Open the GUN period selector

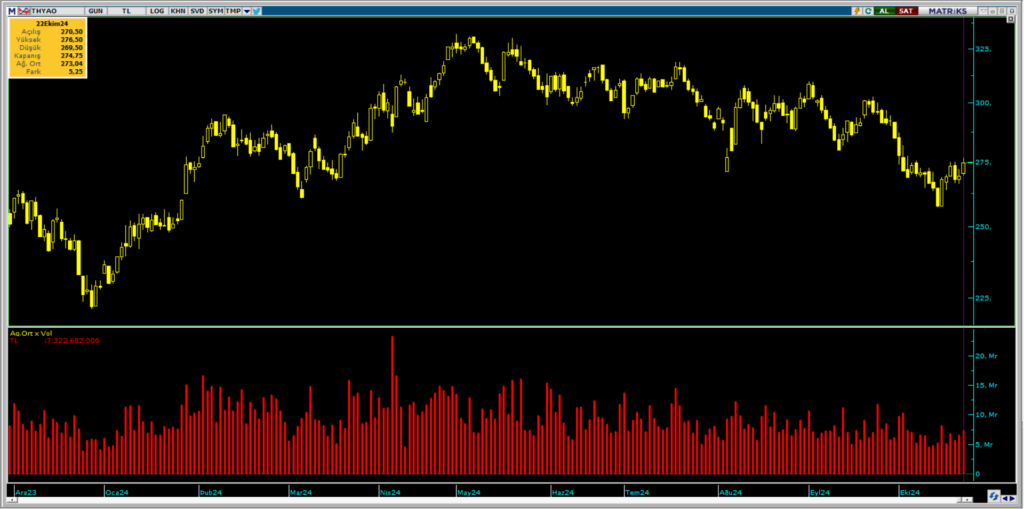95,11
